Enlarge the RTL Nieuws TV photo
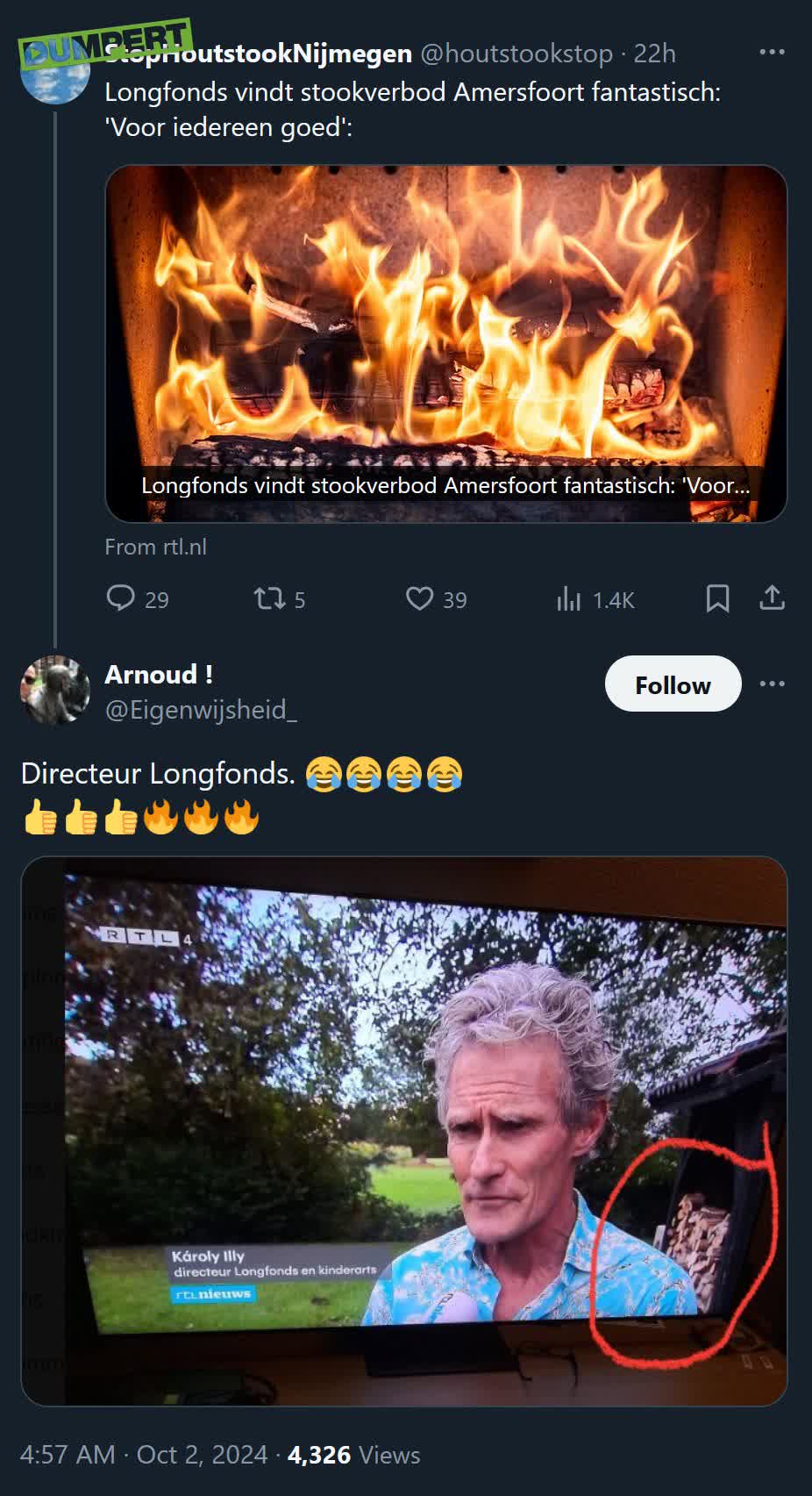 tap(403, 1130)
